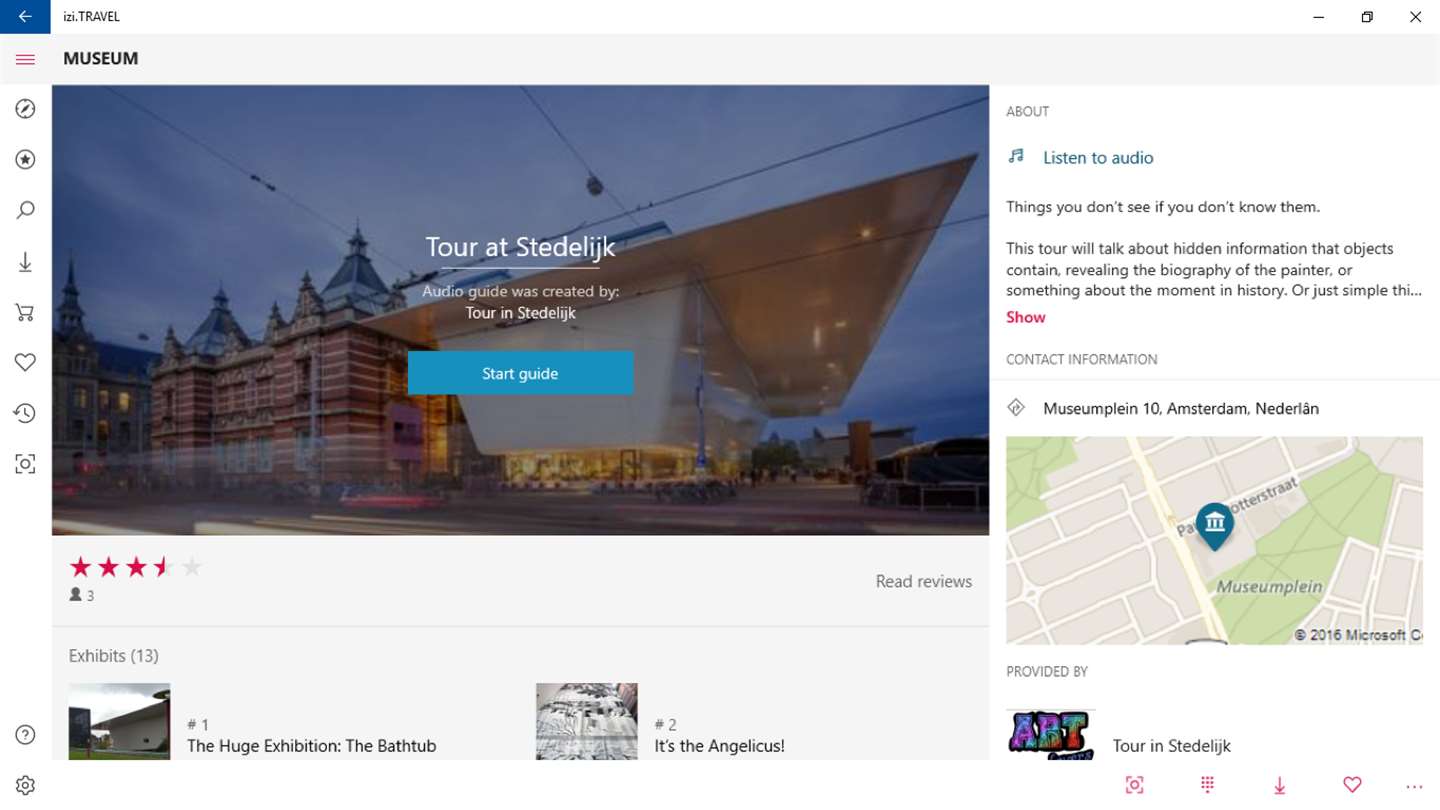Viewport: 1440px width, 810px height.
Task: Open the help question mark icon
Action: pos(25,735)
